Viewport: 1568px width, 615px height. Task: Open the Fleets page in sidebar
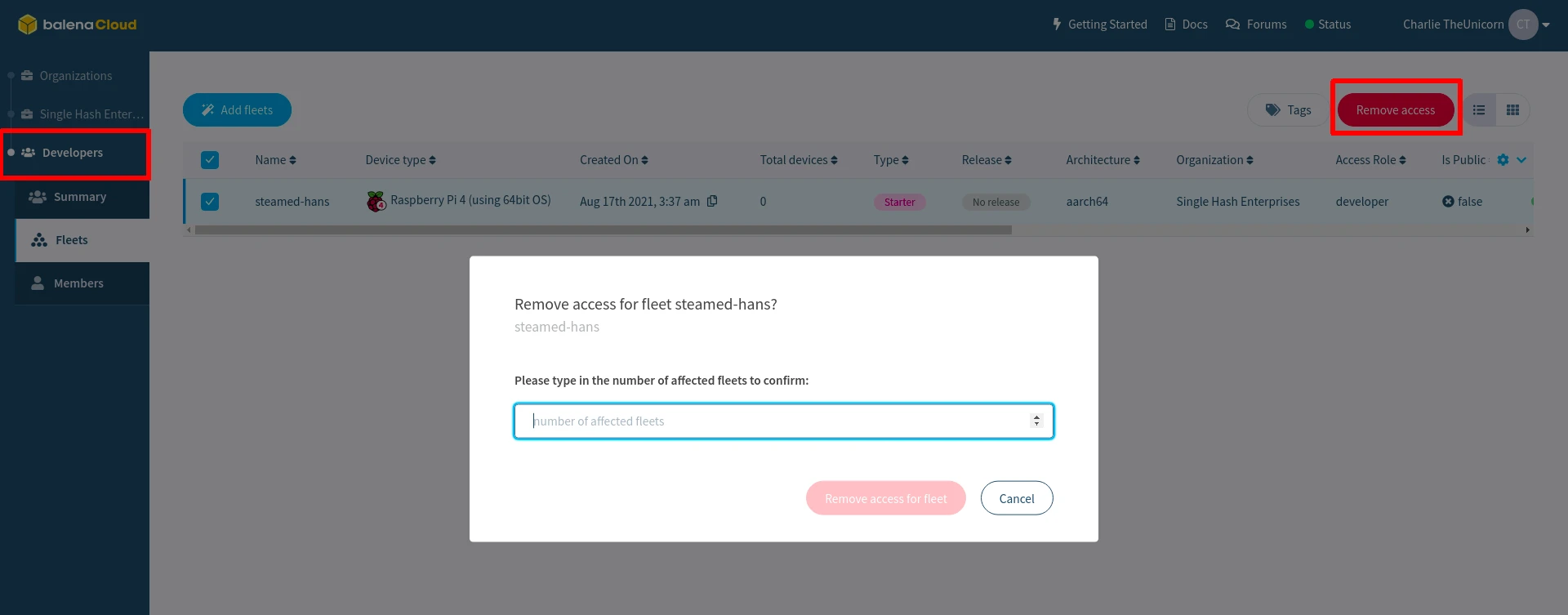[73, 239]
